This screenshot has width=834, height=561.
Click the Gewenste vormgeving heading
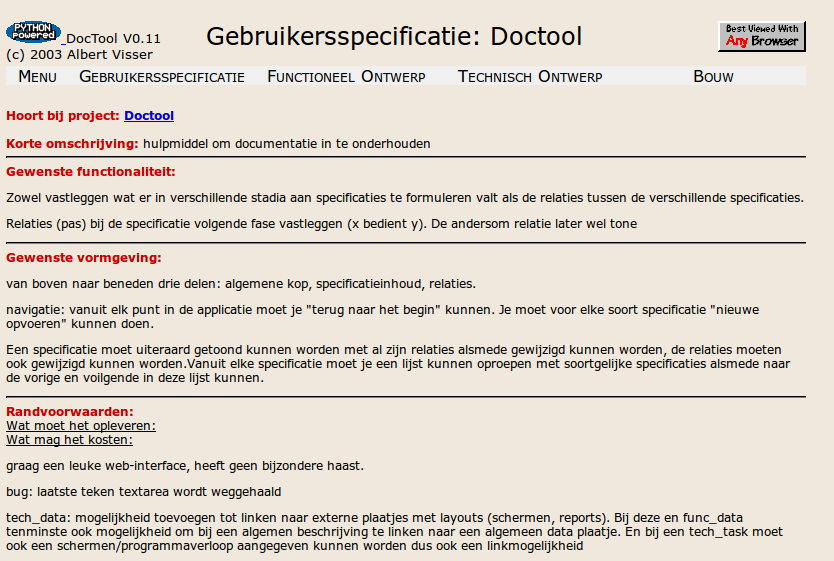(x=84, y=258)
